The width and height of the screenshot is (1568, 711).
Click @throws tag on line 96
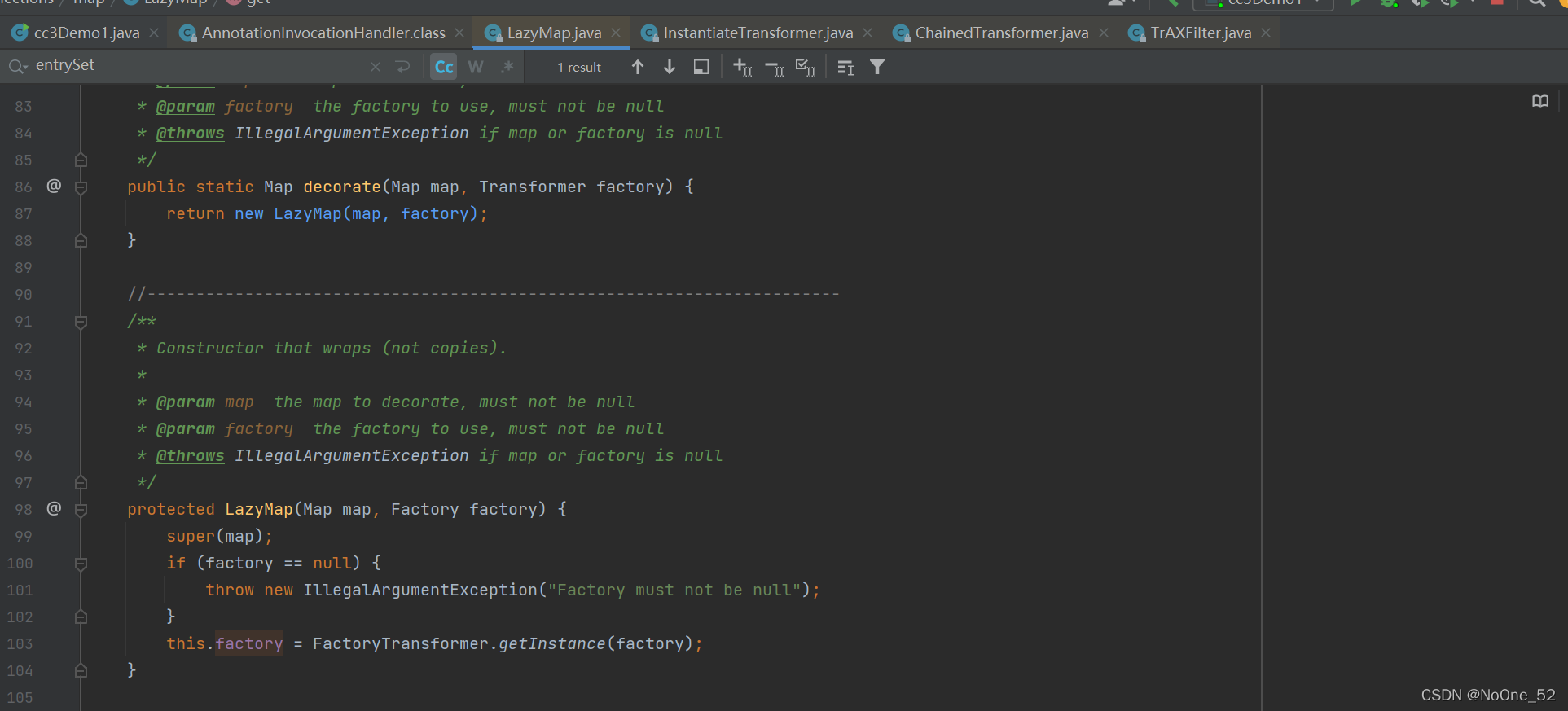tap(190, 456)
